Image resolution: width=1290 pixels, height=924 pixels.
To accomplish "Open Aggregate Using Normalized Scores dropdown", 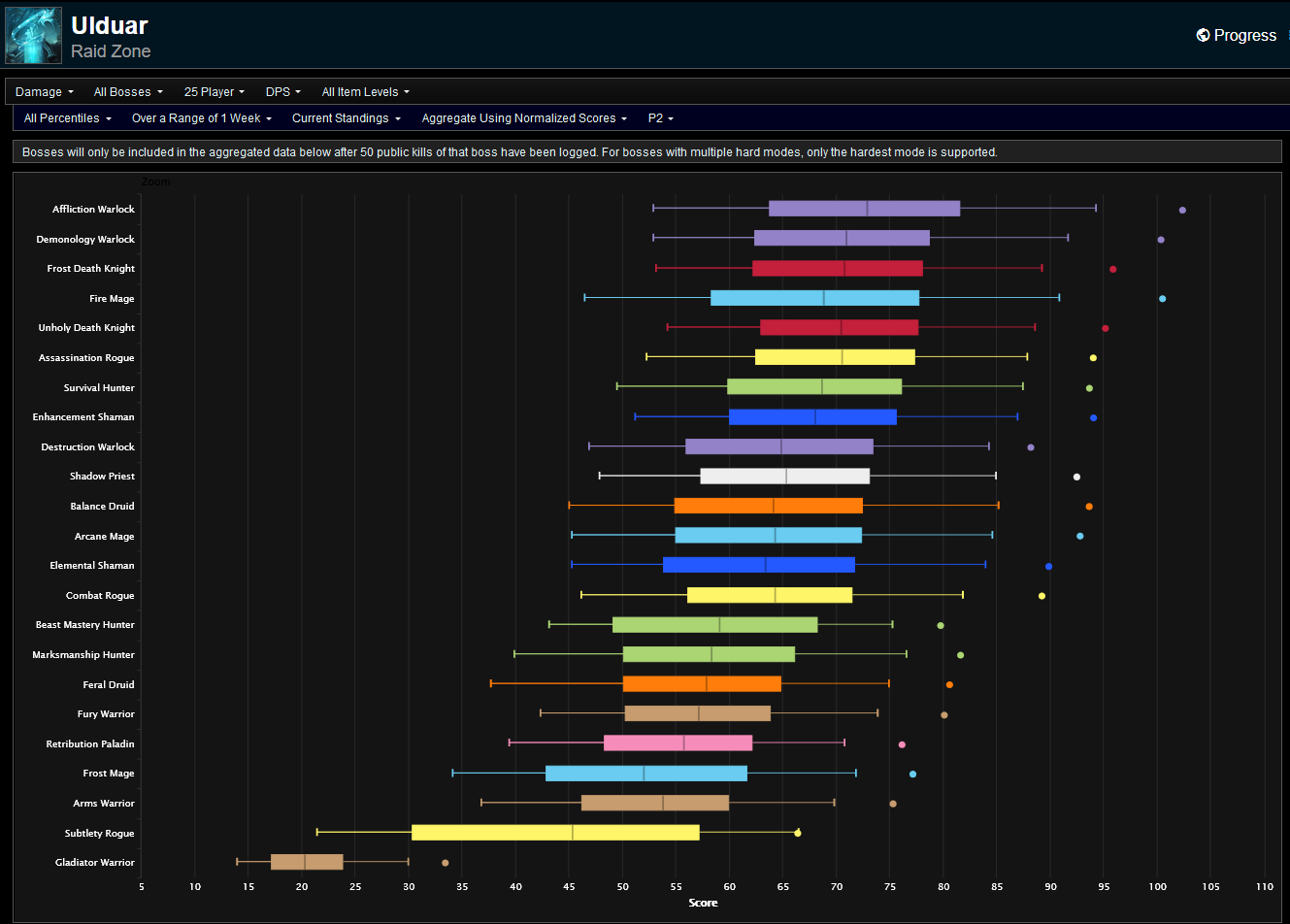I will pos(523,118).
